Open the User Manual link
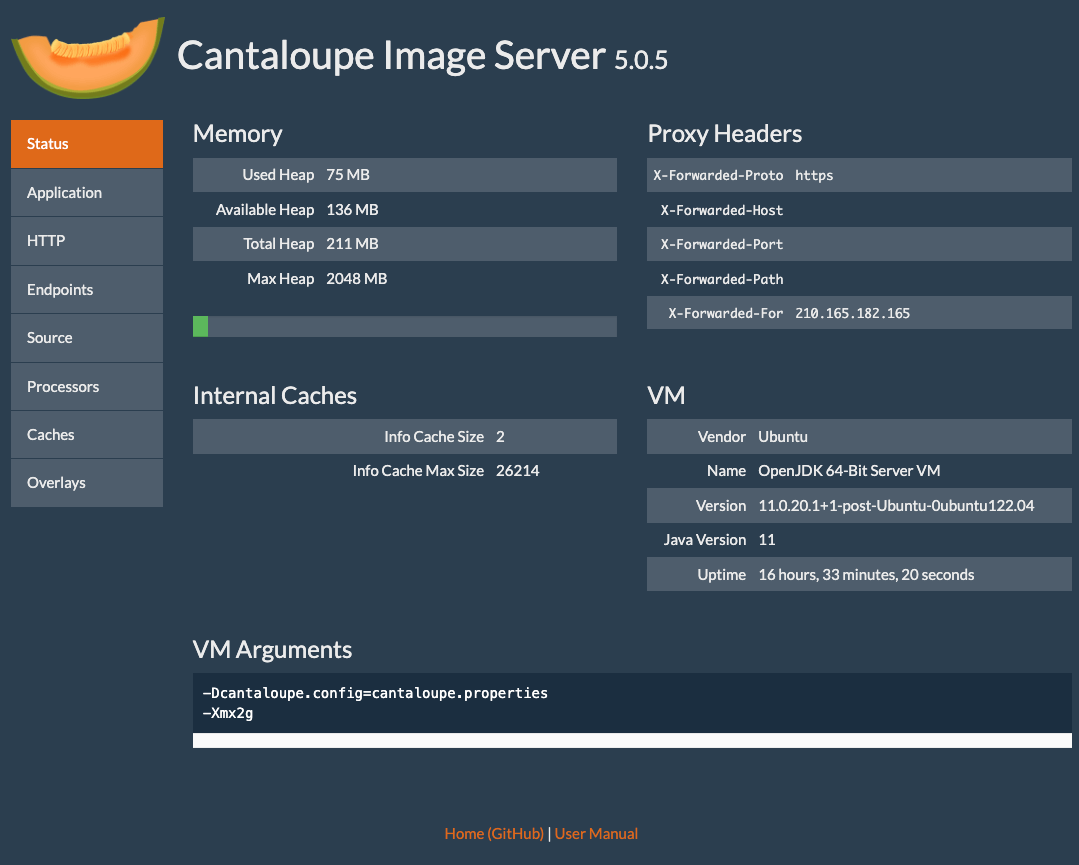The width and height of the screenshot is (1079, 865). [596, 833]
